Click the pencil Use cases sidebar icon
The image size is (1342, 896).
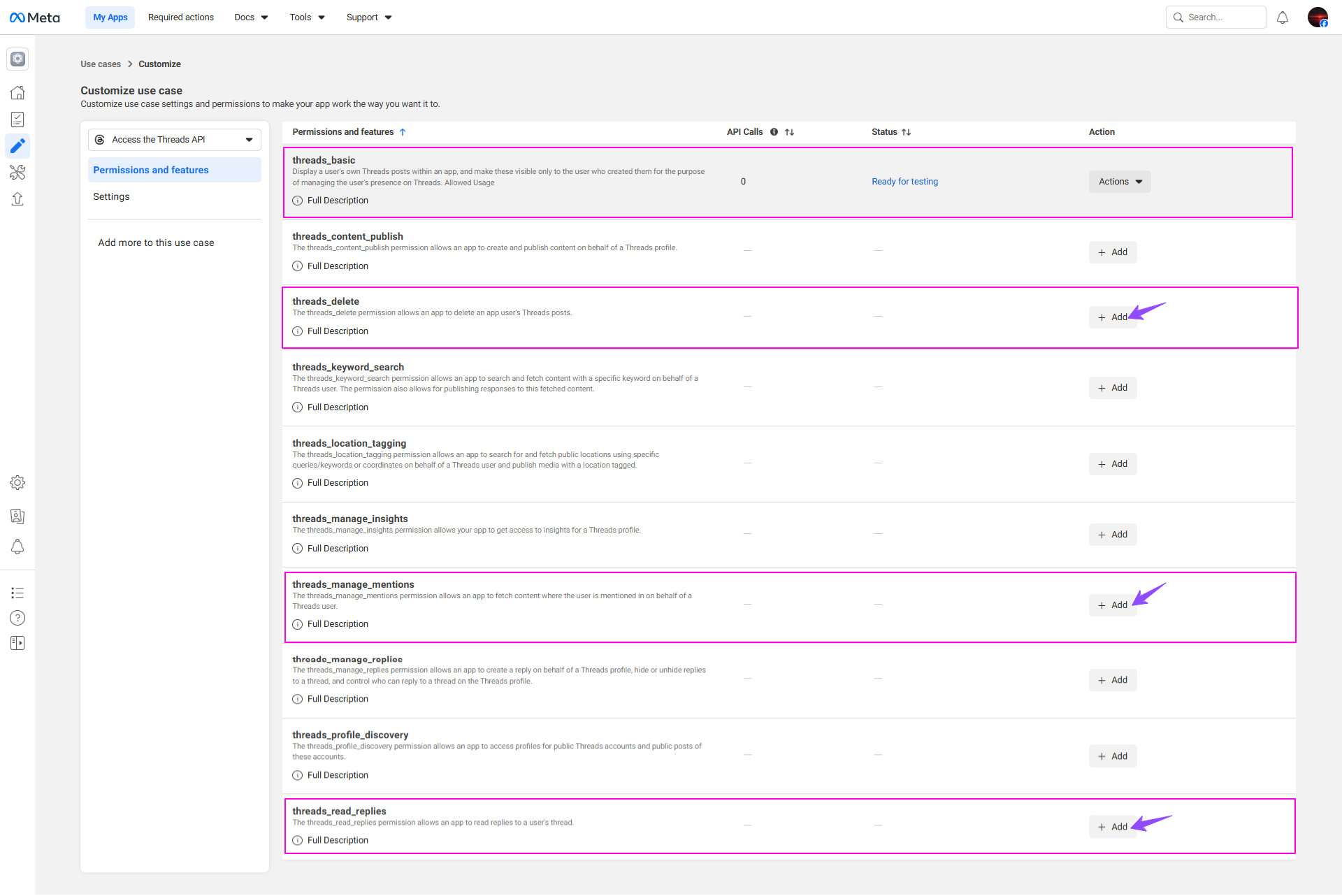17,145
